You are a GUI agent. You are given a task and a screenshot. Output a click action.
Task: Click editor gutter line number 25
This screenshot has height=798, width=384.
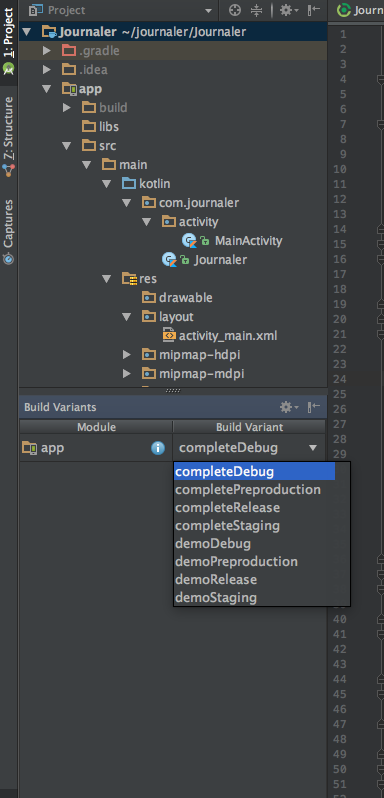[340, 394]
